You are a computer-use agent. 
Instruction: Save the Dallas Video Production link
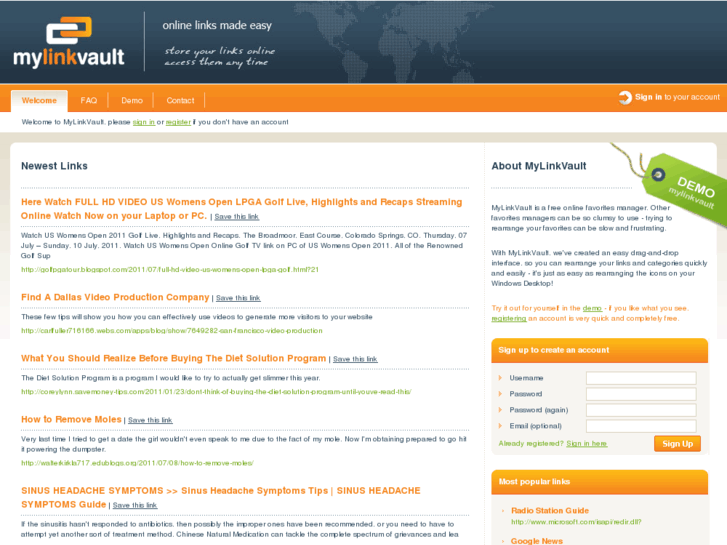[x=238, y=298]
